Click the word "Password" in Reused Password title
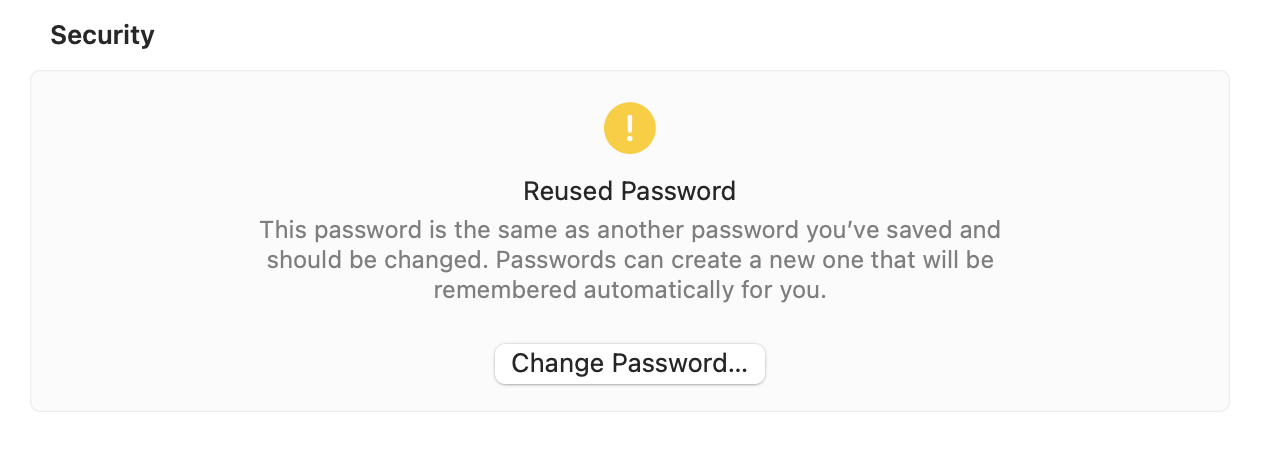 [678, 191]
